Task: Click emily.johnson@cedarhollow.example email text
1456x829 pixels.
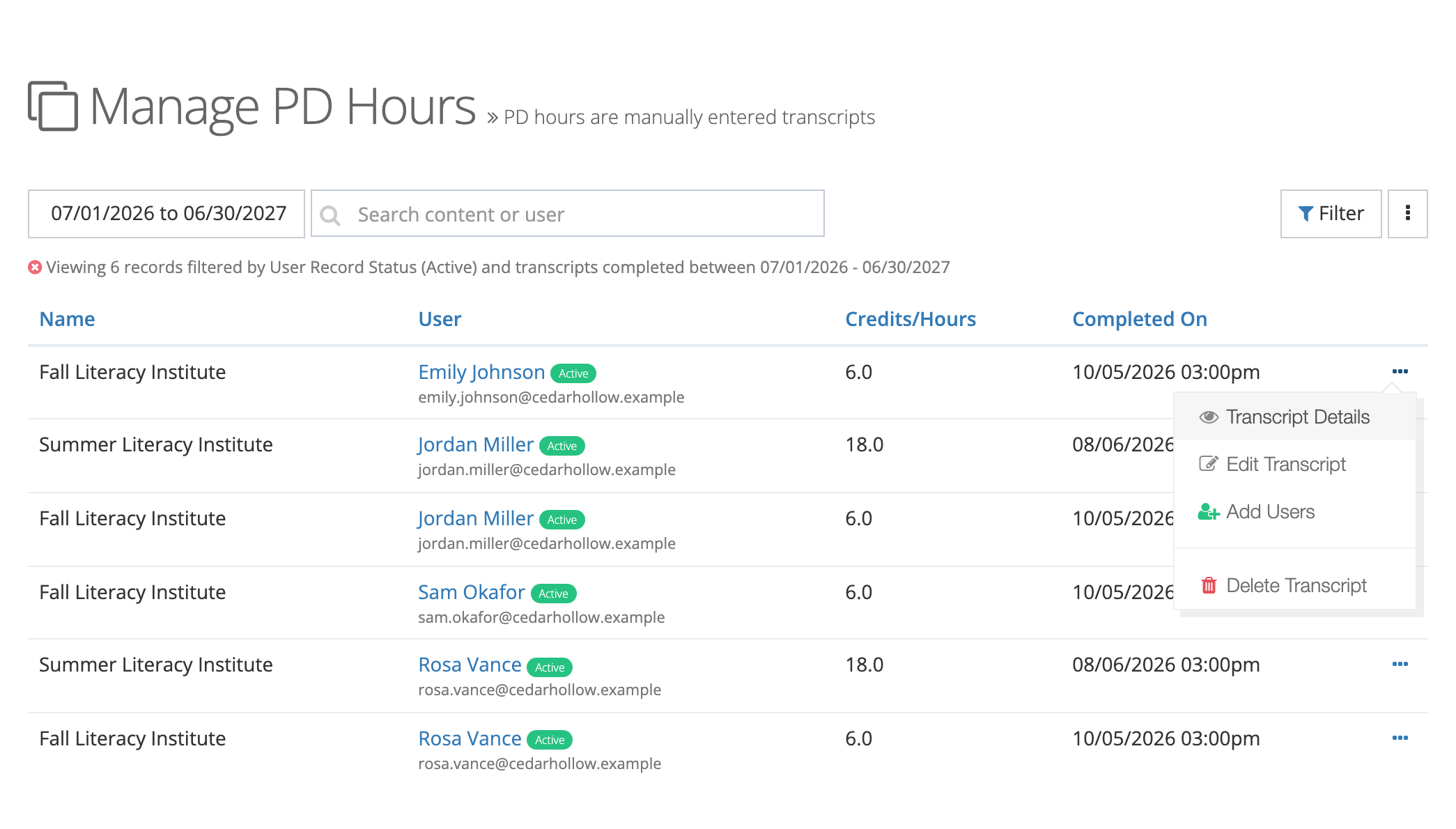Action: [x=551, y=397]
